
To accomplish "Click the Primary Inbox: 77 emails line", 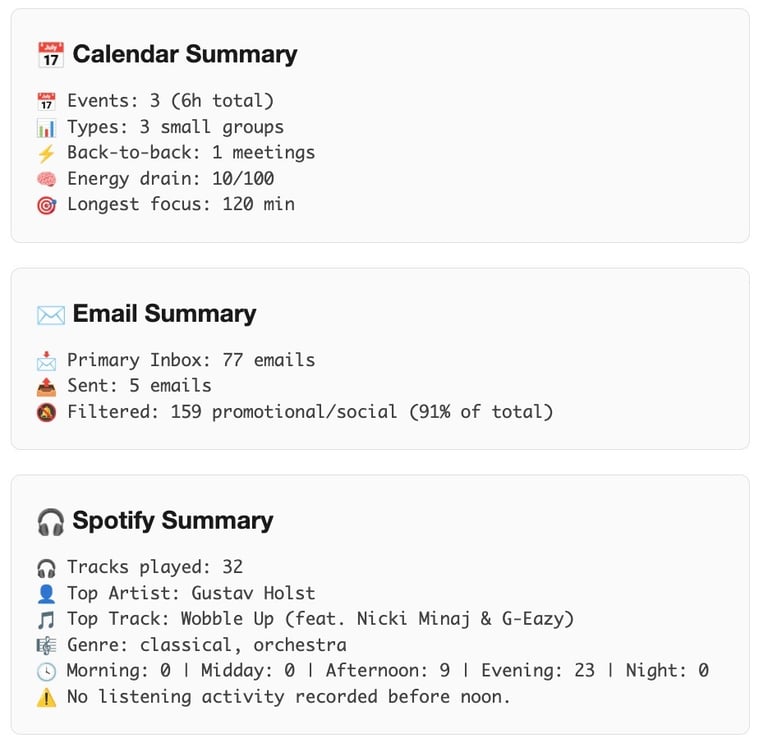I will [191, 360].
